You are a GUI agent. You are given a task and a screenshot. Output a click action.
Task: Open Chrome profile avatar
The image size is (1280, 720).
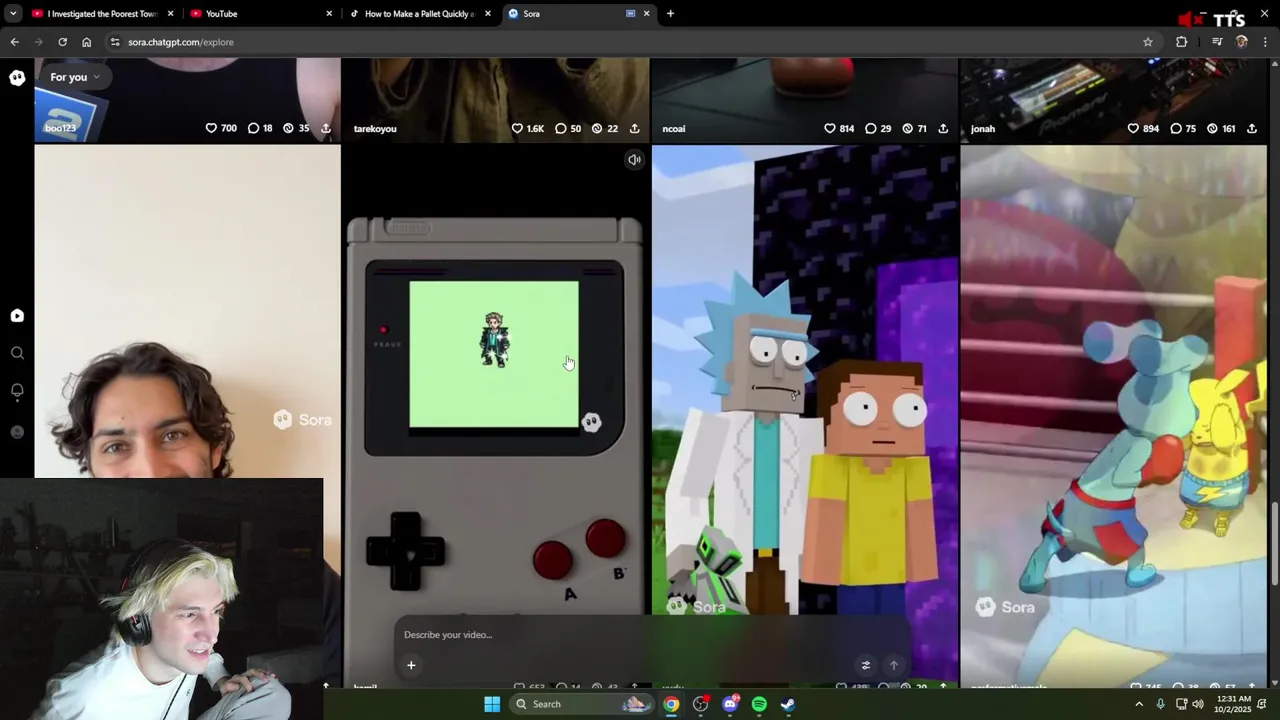point(1242,42)
